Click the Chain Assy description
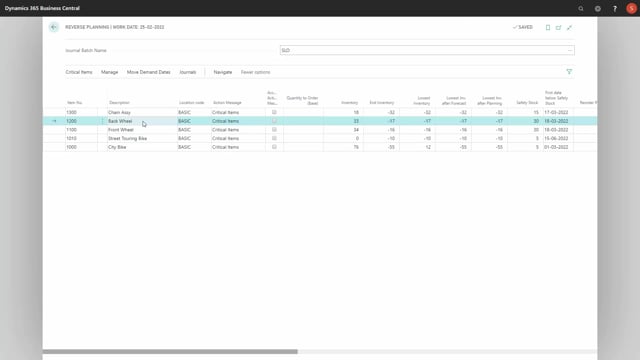The height and width of the screenshot is (360, 640). click(x=120, y=112)
